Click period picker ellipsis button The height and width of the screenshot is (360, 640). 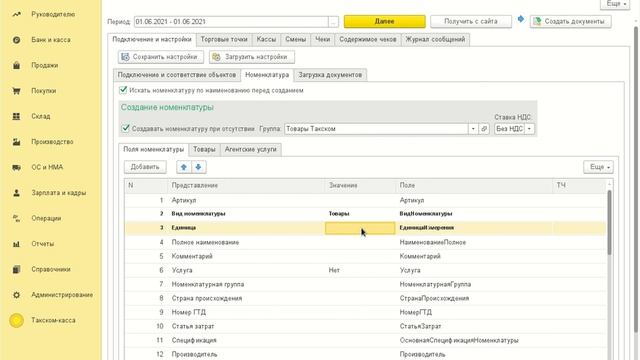333,22
